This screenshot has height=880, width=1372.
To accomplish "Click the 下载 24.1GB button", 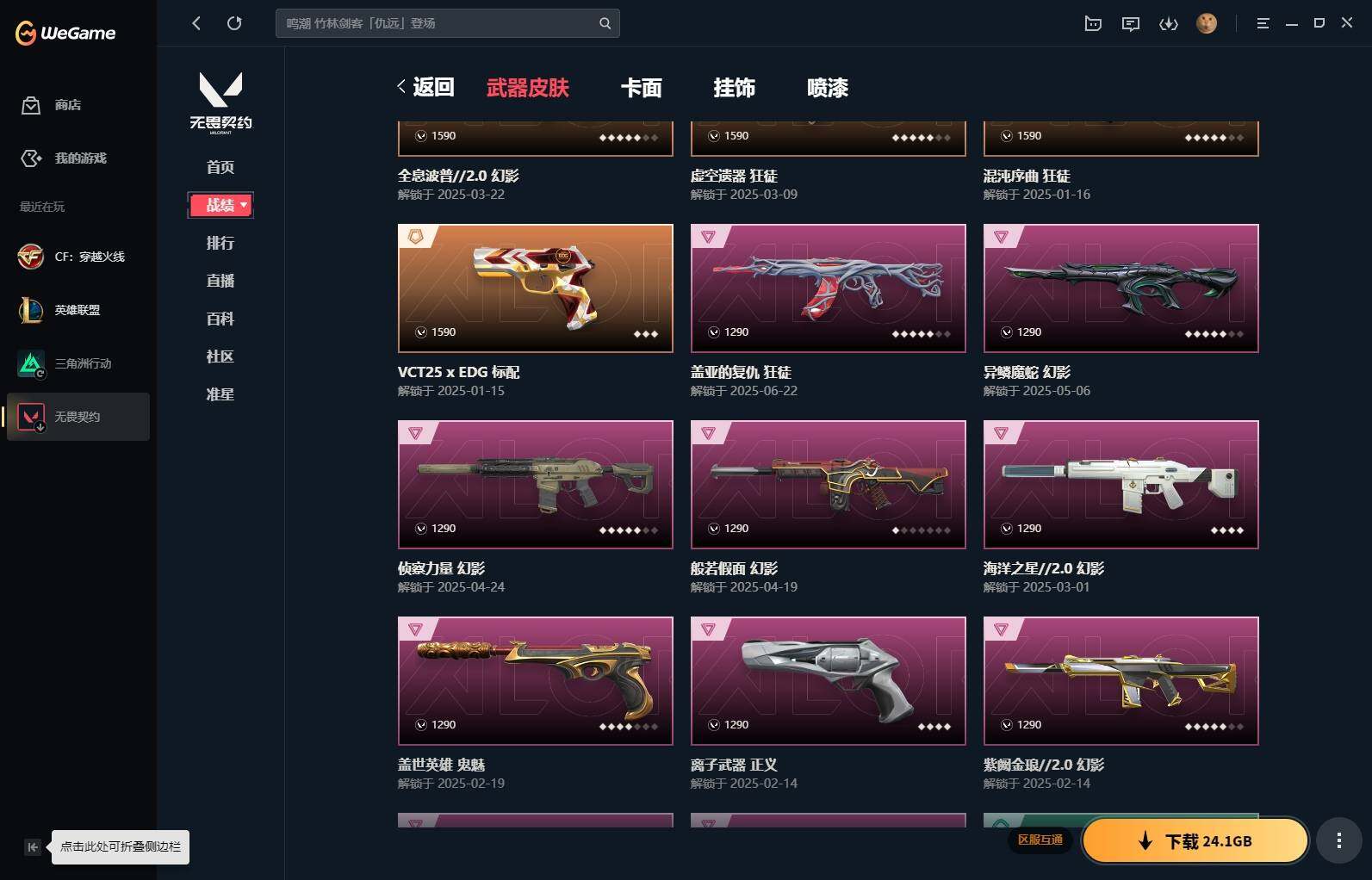I will point(1195,840).
